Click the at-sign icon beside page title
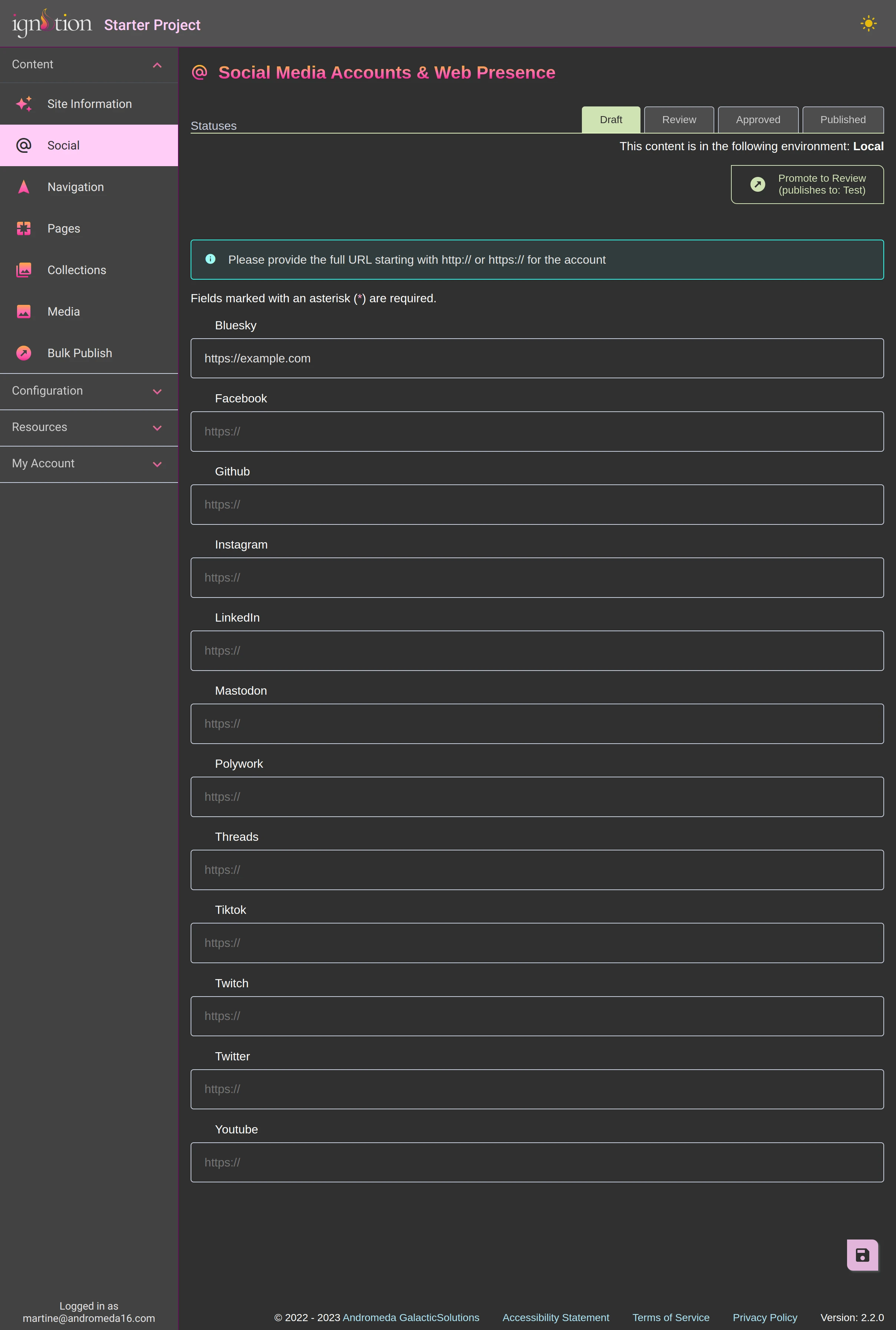 [x=200, y=72]
